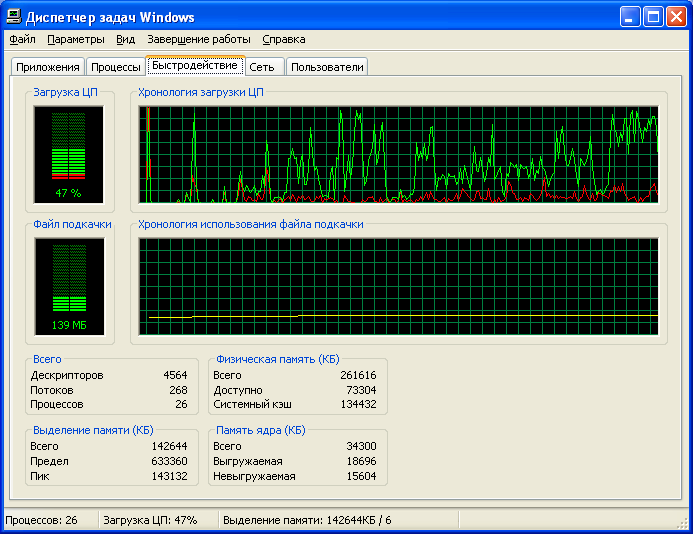Switch to the Пользователи tab
Image resolution: width=693 pixels, height=534 pixels.
(327, 67)
